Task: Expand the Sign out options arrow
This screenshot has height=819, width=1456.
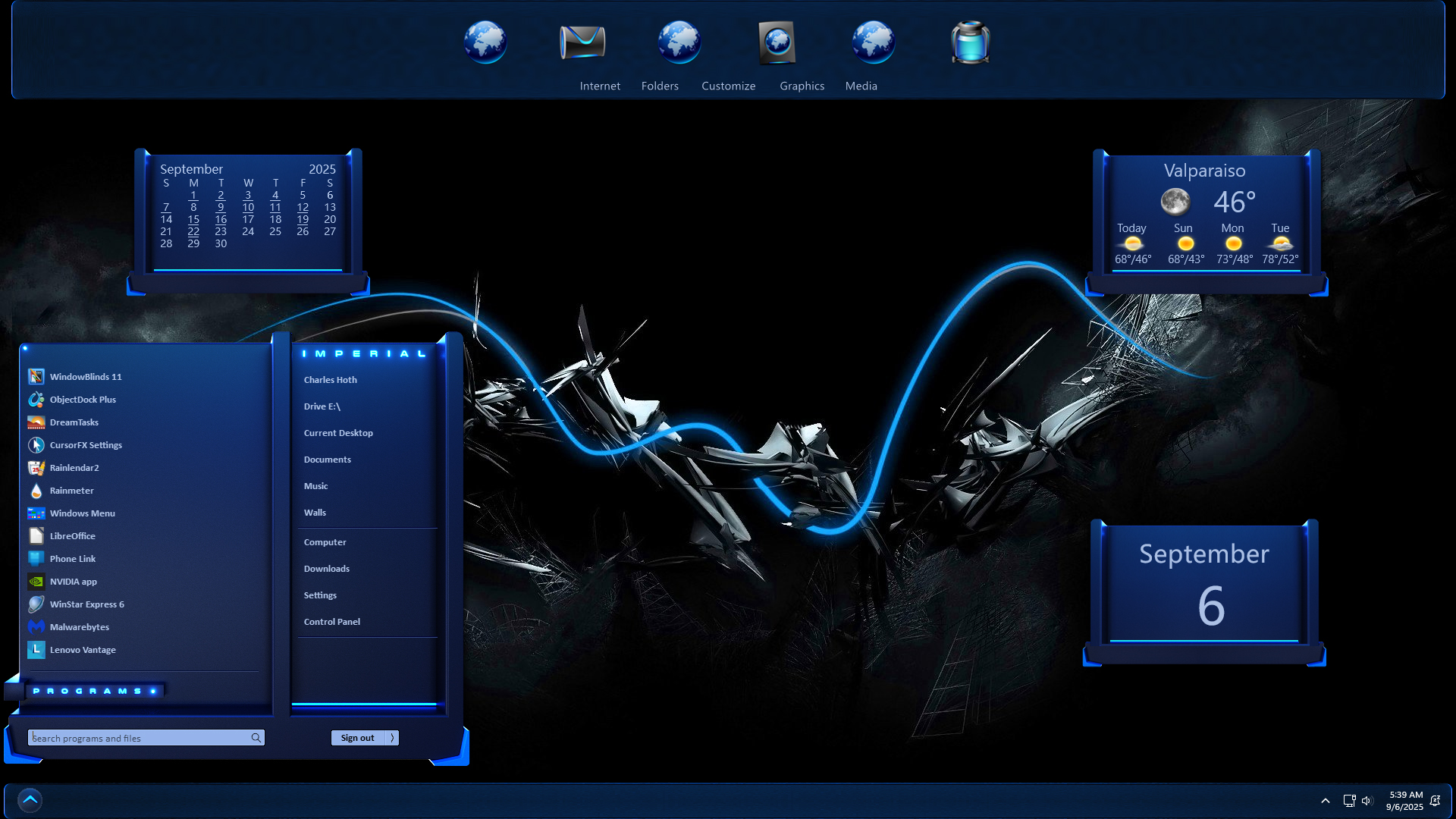Action: click(392, 738)
